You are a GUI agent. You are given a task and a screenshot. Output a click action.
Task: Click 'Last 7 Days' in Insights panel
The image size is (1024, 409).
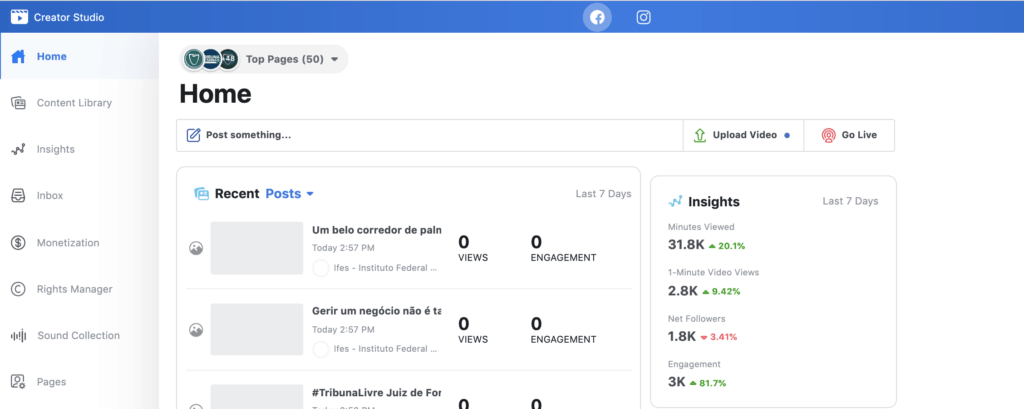point(850,201)
